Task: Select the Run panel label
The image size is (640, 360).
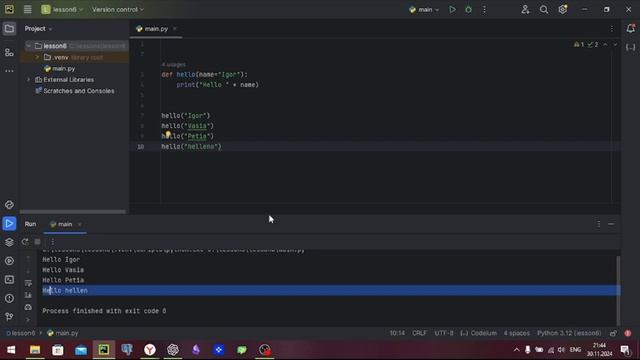Action: (30, 224)
